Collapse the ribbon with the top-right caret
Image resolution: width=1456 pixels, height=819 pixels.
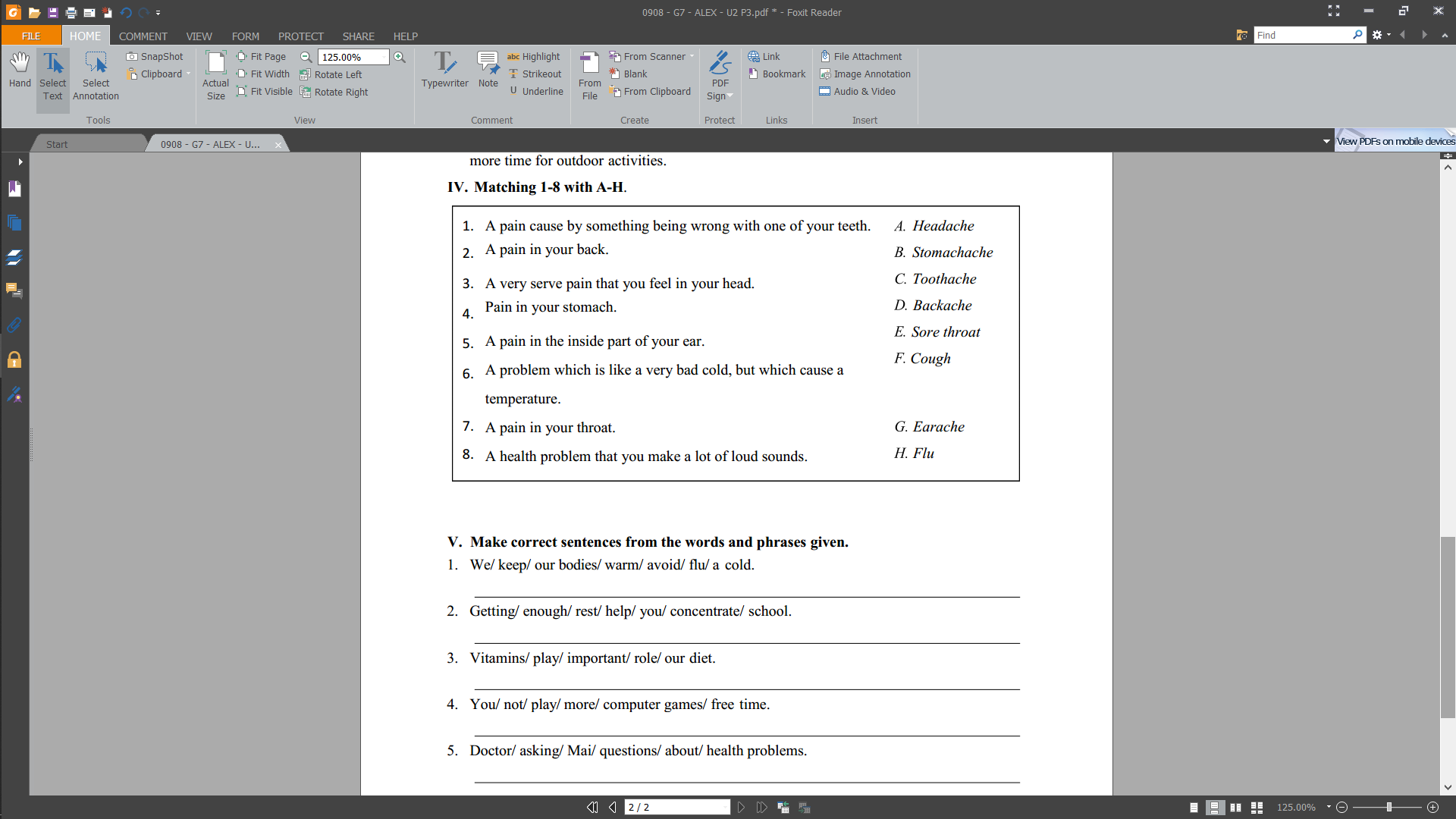coord(1445,35)
